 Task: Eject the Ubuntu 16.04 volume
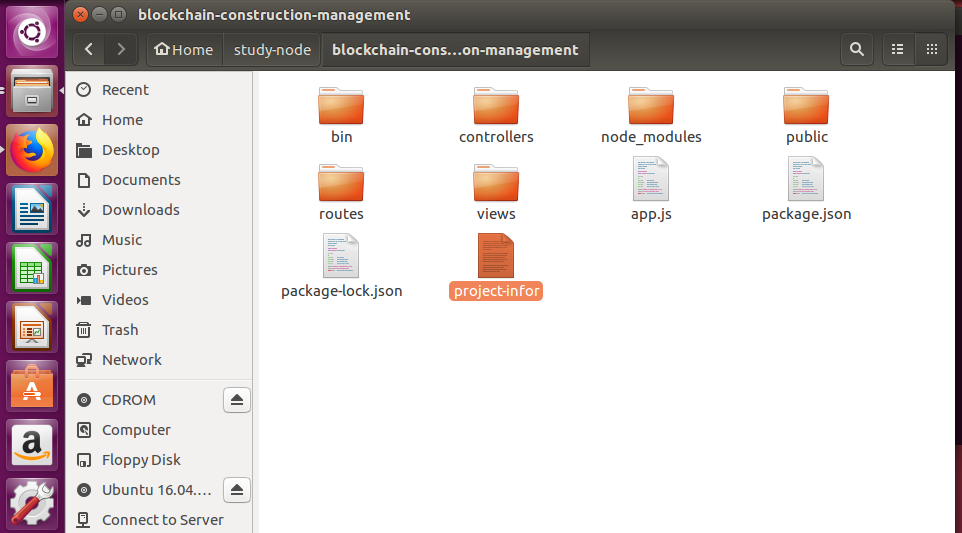click(237, 490)
